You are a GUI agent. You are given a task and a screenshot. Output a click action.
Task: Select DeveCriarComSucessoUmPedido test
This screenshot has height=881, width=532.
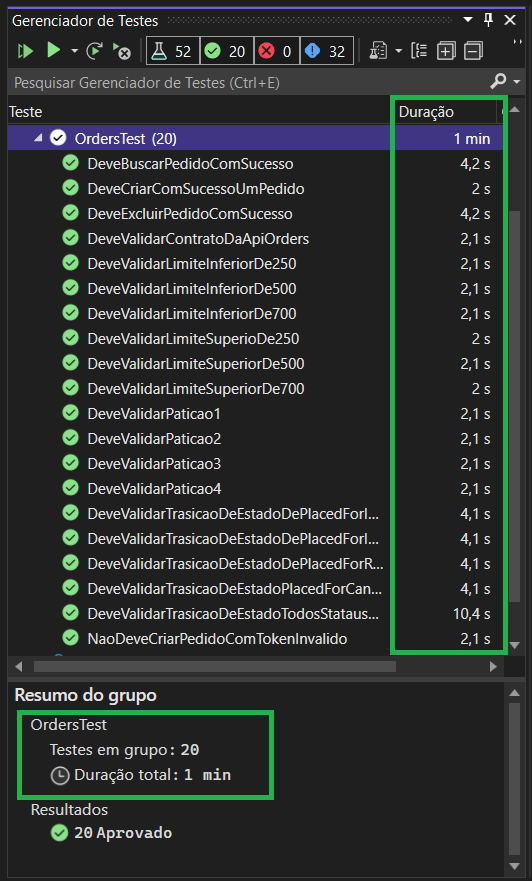pos(195,189)
